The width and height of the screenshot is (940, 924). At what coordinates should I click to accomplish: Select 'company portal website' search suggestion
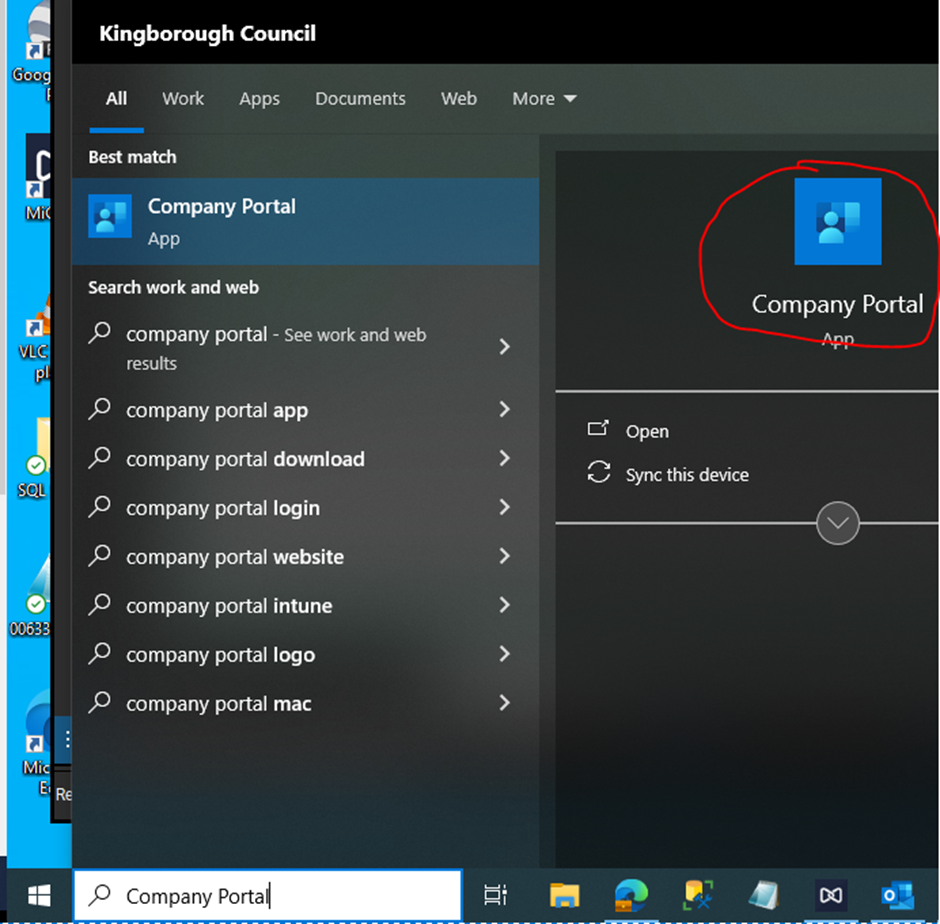[235, 557]
